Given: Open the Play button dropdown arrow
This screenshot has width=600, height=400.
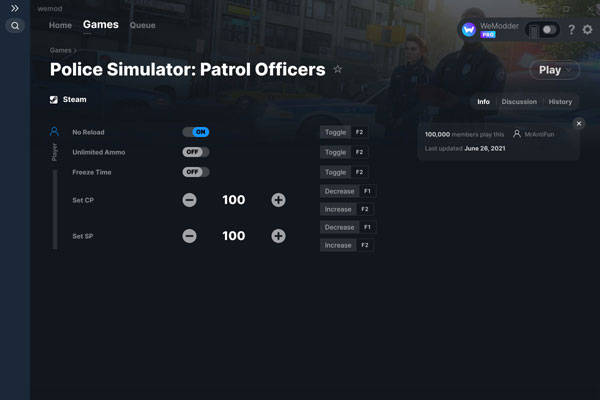Looking at the screenshot, I should (x=569, y=70).
